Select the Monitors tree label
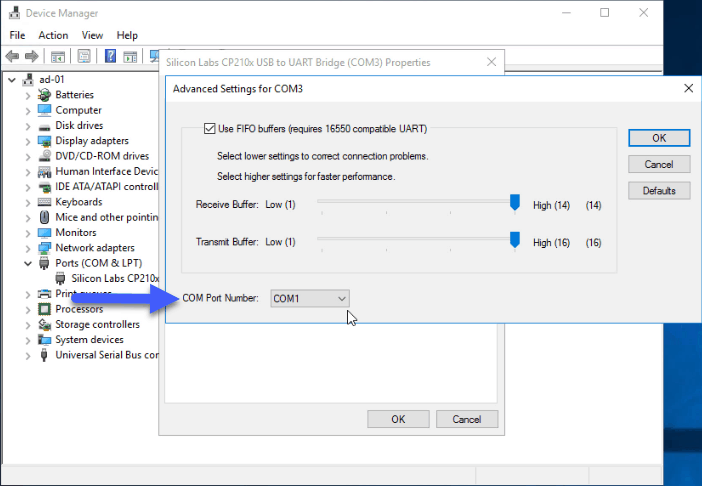 (76, 233)
